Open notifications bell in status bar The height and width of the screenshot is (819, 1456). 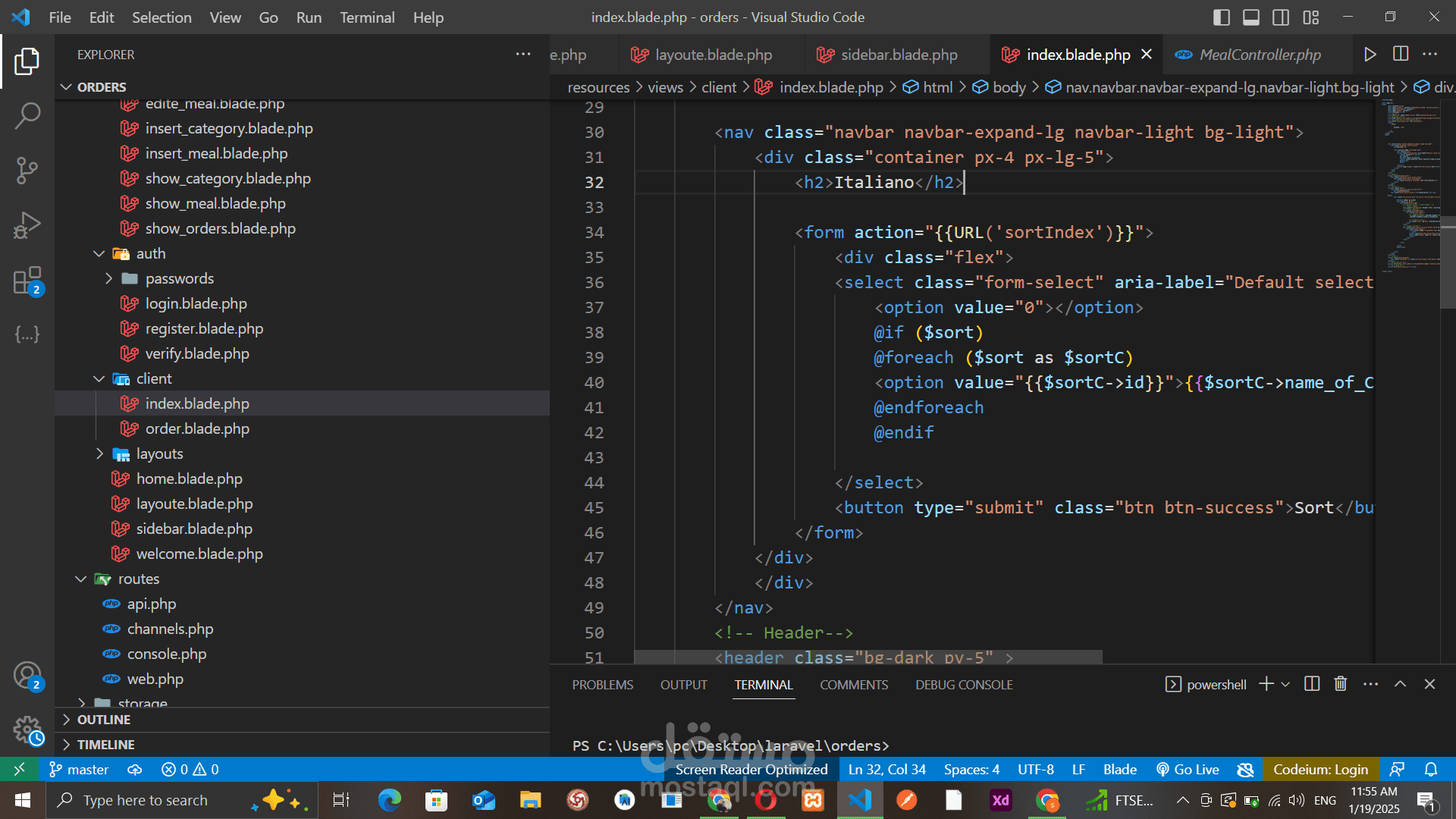pyautogui.click(x=1431, y=770)
